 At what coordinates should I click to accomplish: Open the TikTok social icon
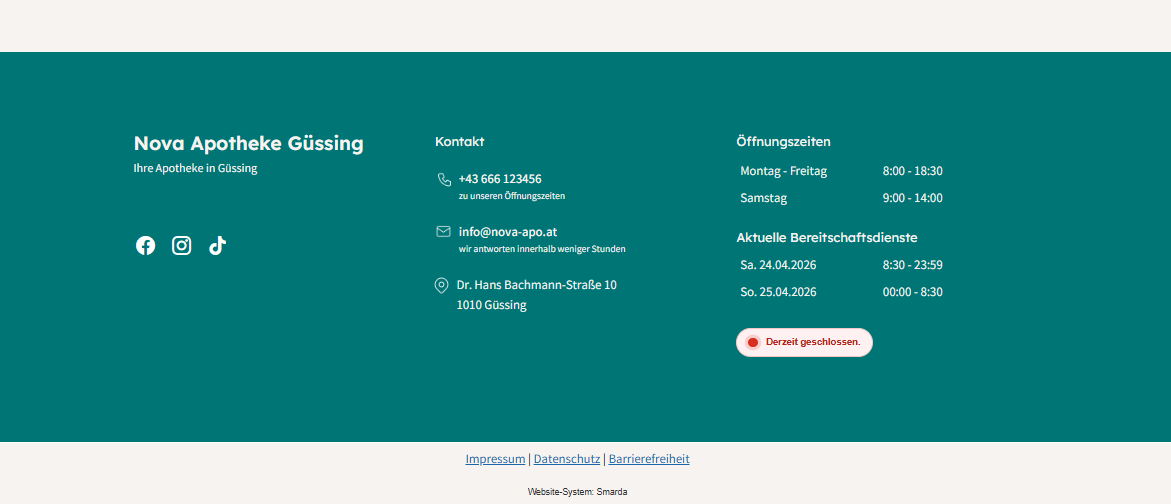click(x=217, y=246)
